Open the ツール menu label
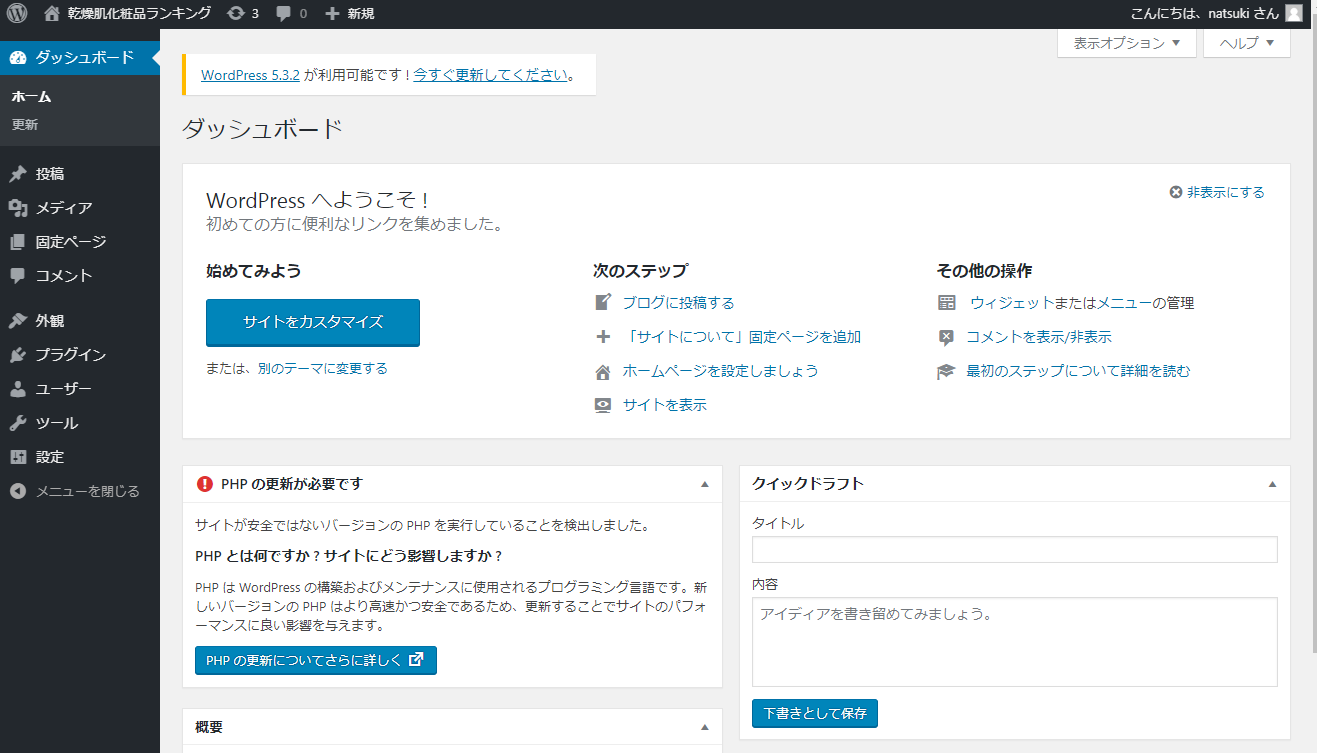This screenshot has width=1317, height=753. click(57, 423)
